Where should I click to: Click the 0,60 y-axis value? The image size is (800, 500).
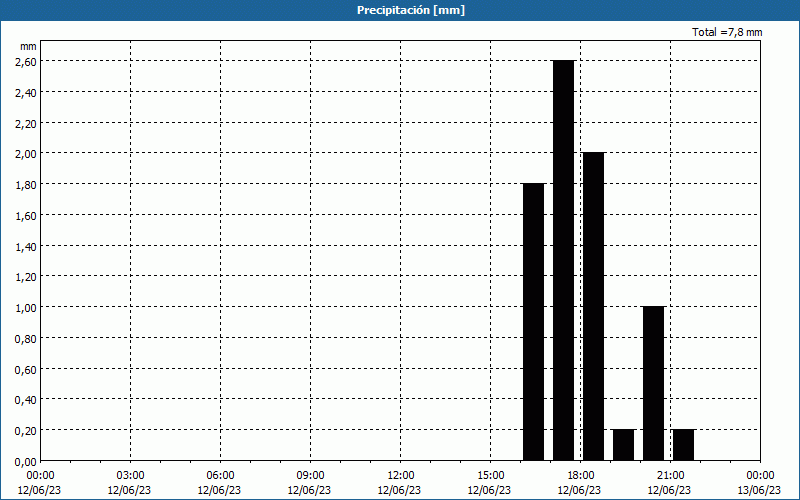click(26, 369)
